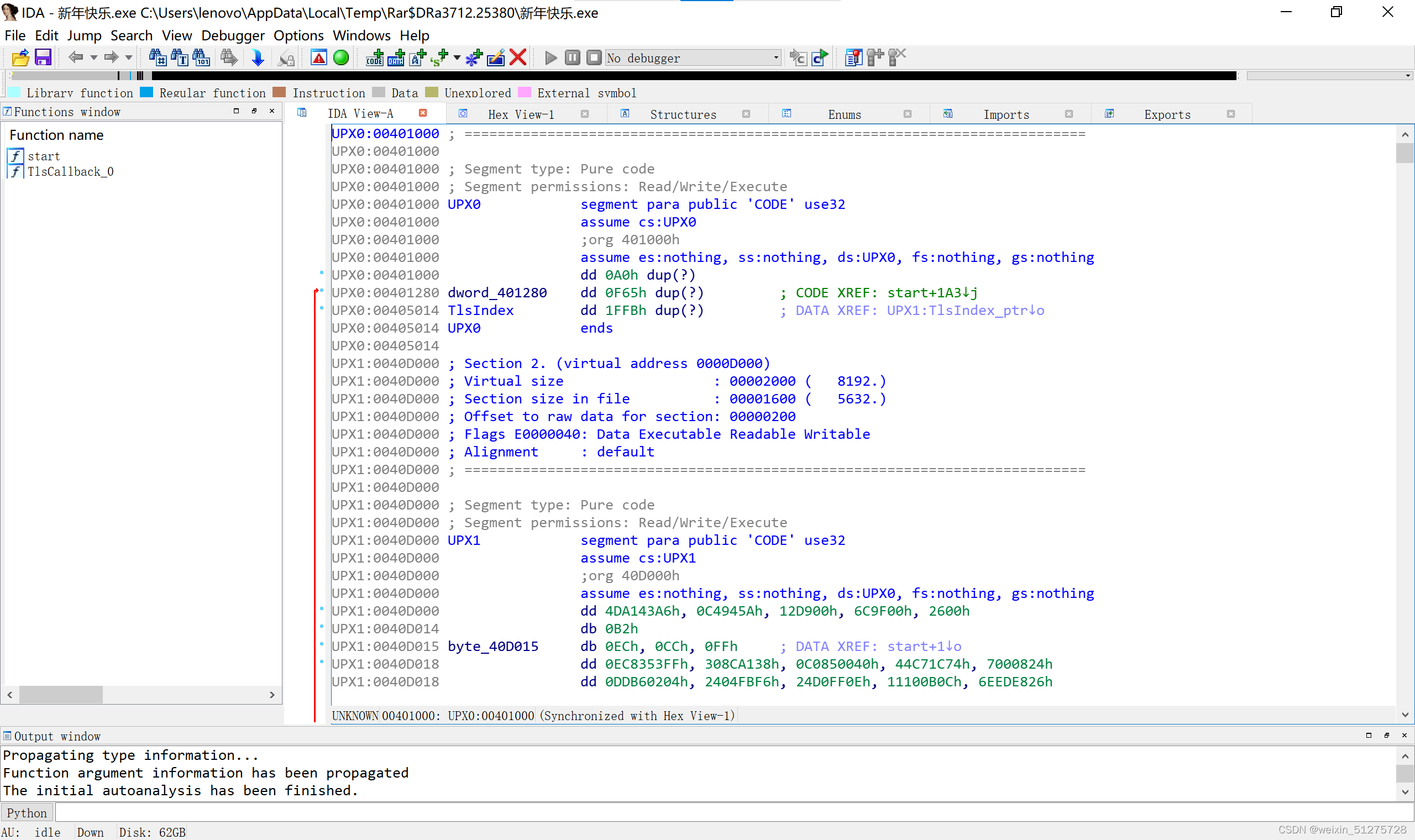Jump forward with the right arrow icon
Viewport: 1415px width, 840px height.
(111, 57)
